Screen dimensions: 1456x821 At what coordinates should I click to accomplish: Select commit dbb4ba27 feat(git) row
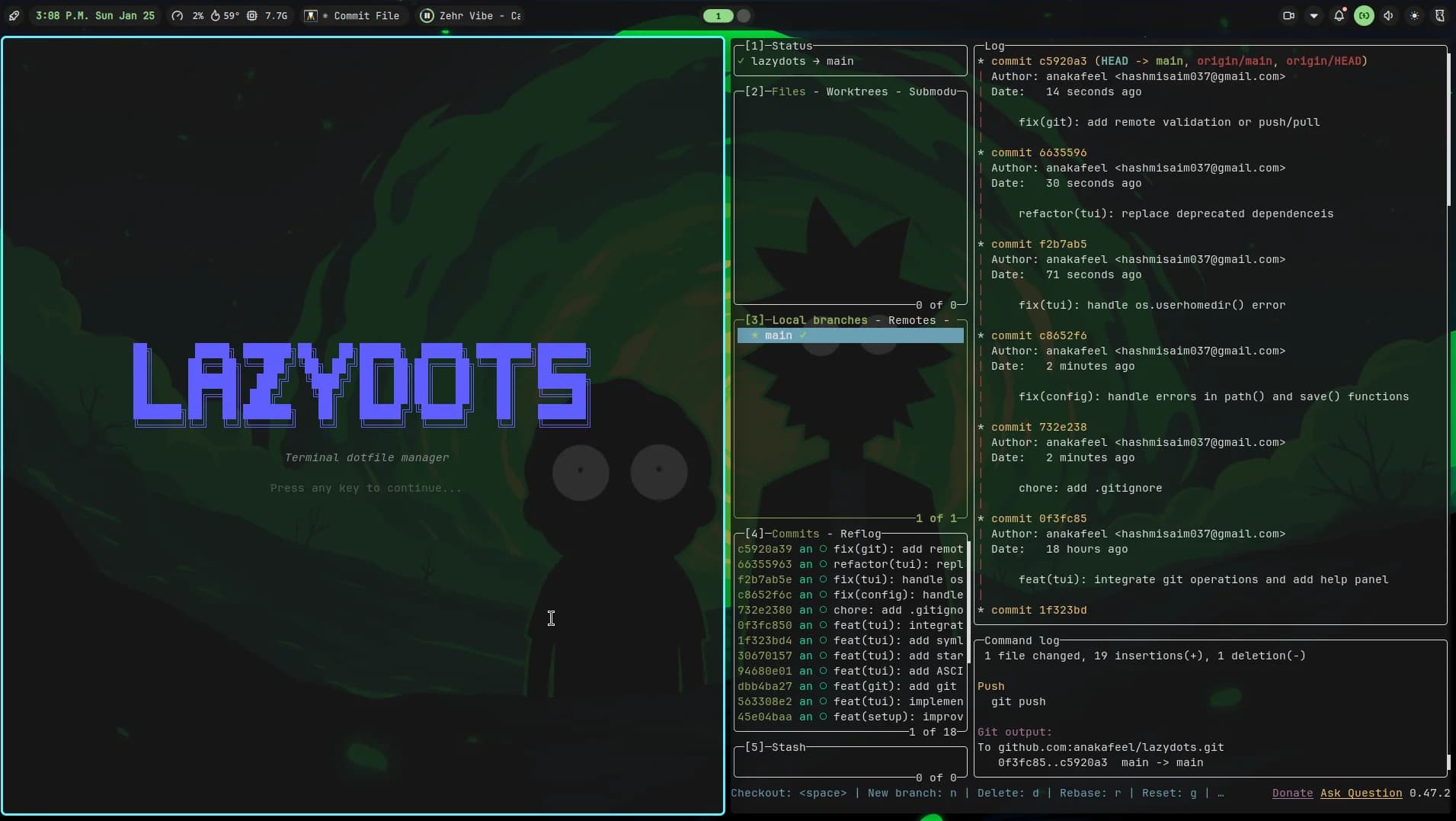tap(850, 686)
